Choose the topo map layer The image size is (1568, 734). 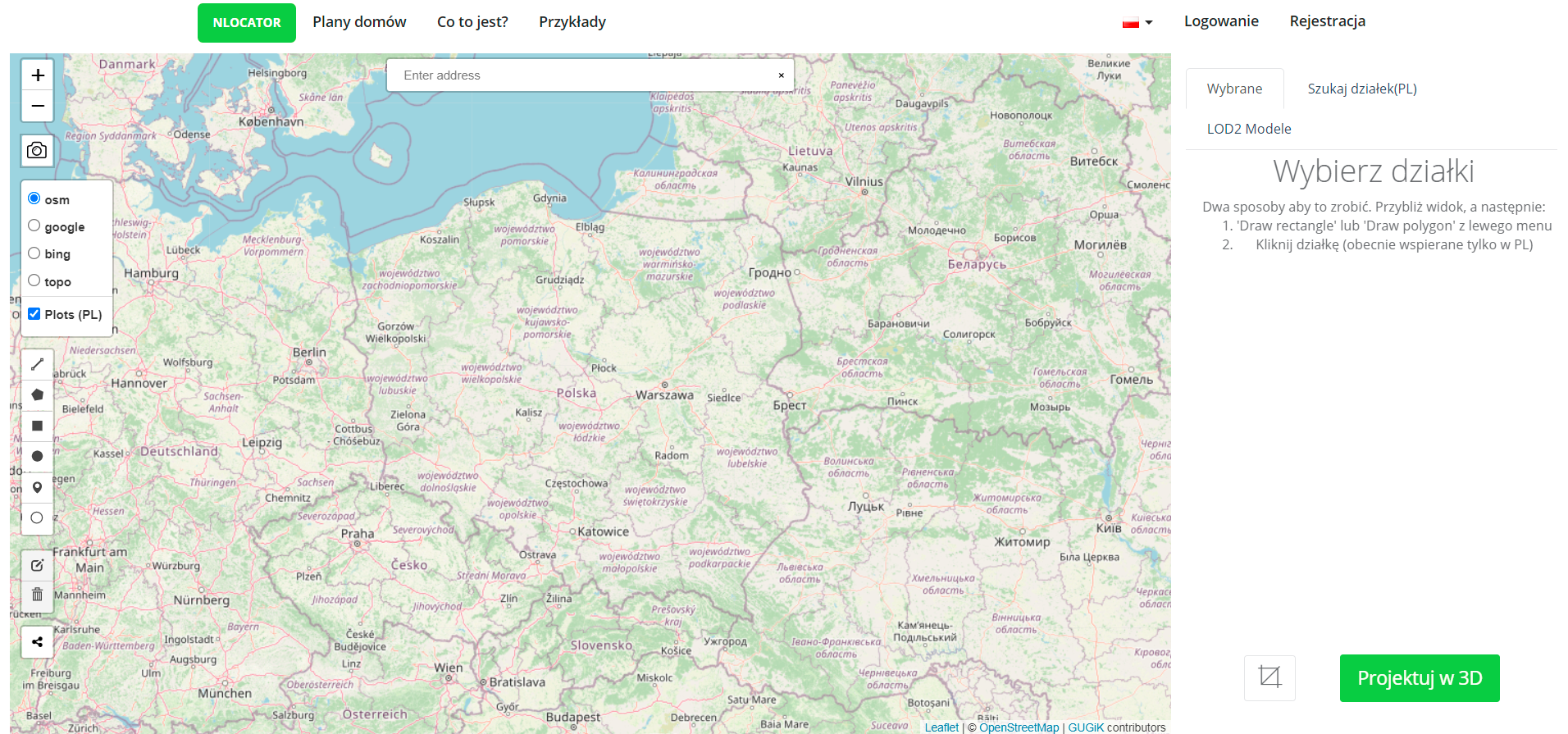pyautogui.click(x=34, y=280)
